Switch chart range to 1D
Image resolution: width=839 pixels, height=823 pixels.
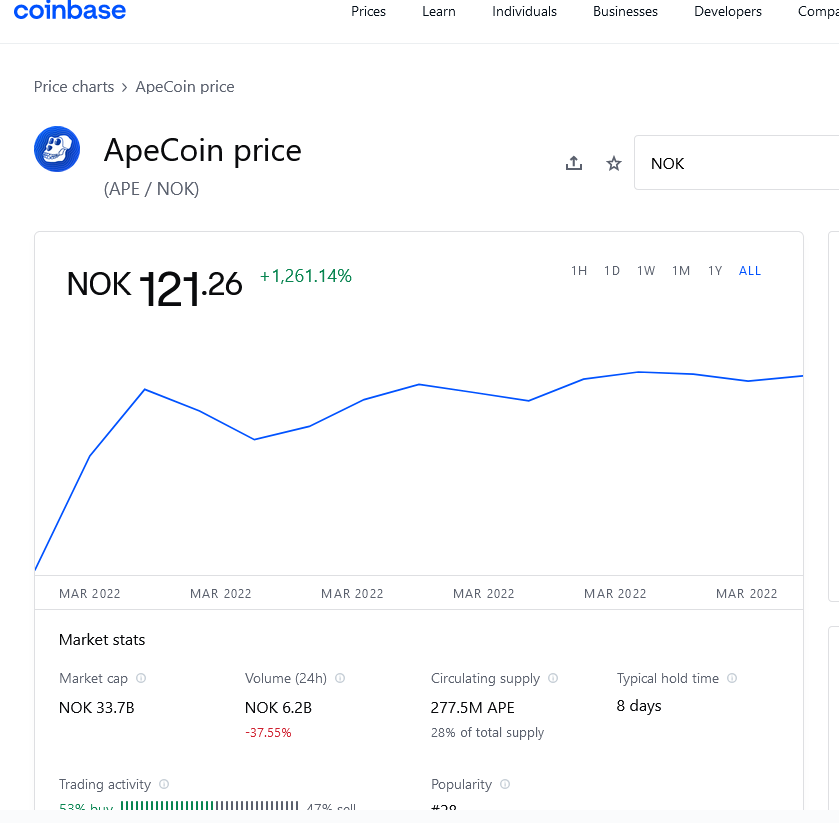tap(612, 271)
